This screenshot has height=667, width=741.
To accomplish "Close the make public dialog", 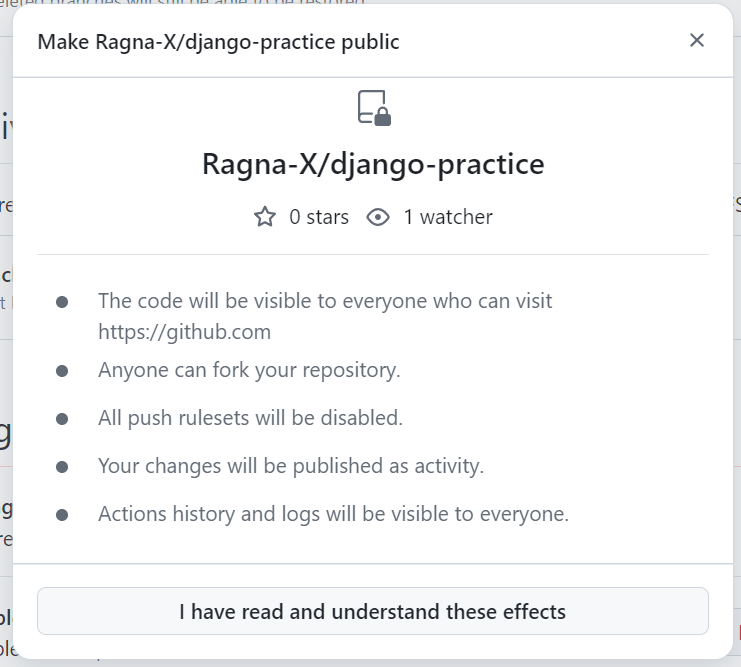I will coord(697,41).
